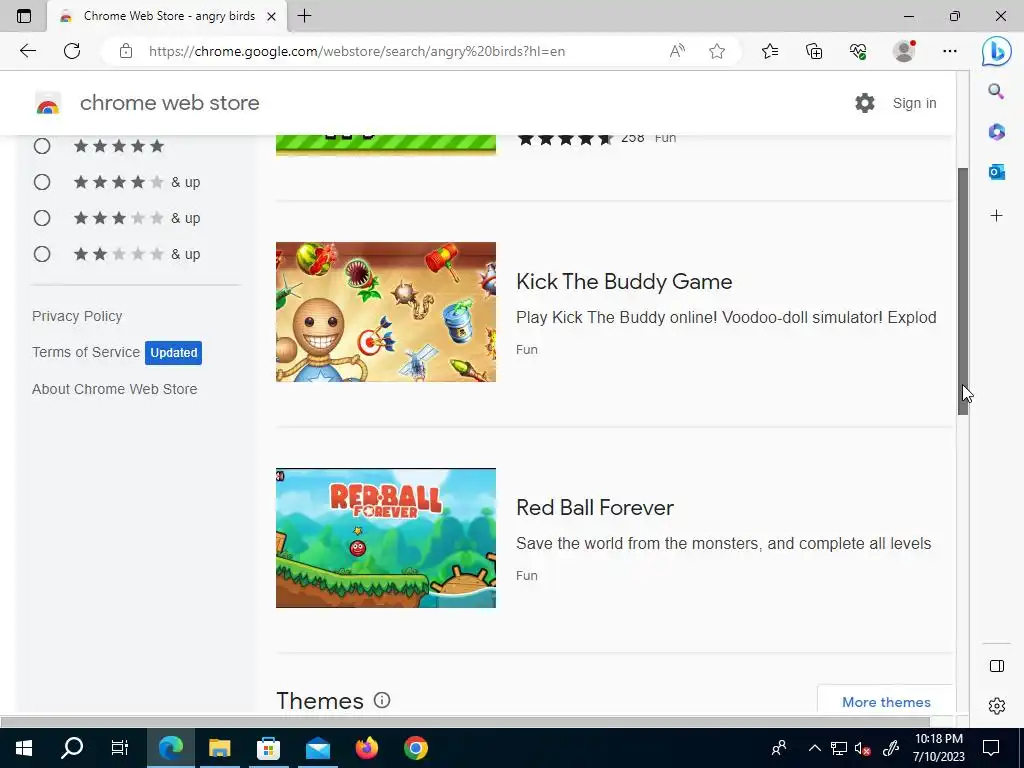Screen dimensions: 1024x768
Task: Click the address bar URL field
Action: (357, 51)
